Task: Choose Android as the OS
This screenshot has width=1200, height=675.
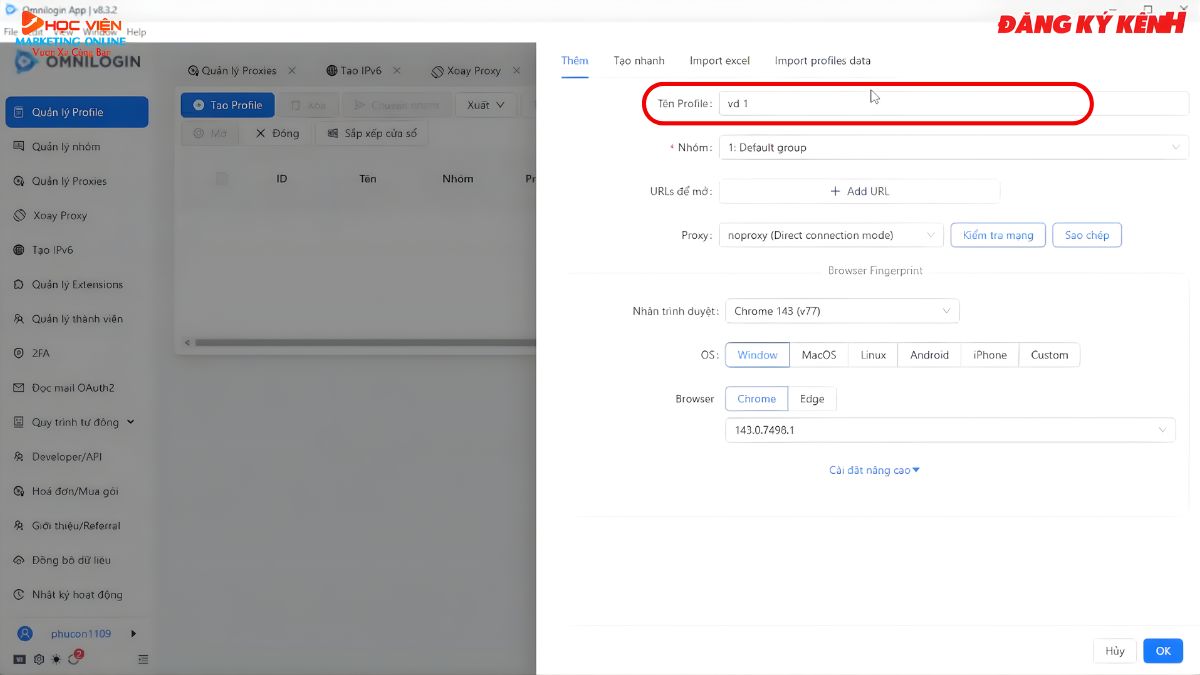Action: (929, 355)
